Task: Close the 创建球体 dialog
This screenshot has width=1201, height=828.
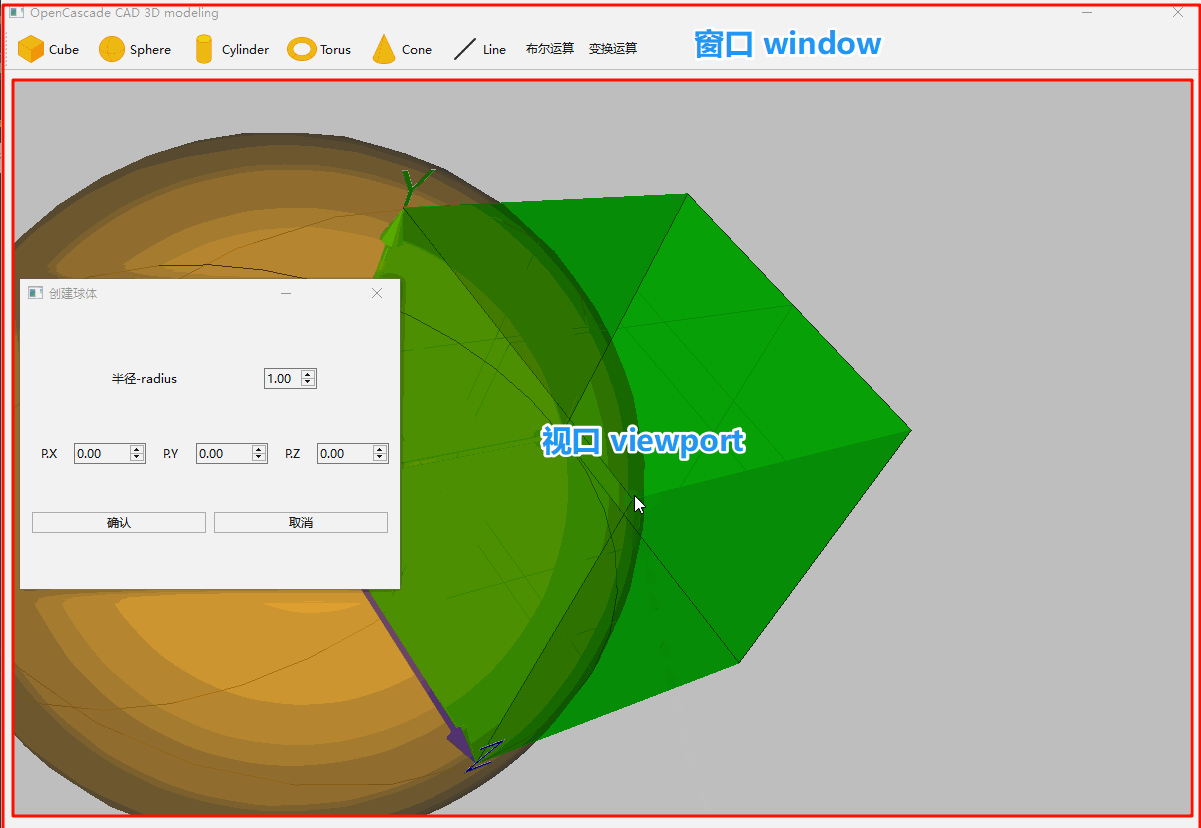Action: [x=377, y=293]
